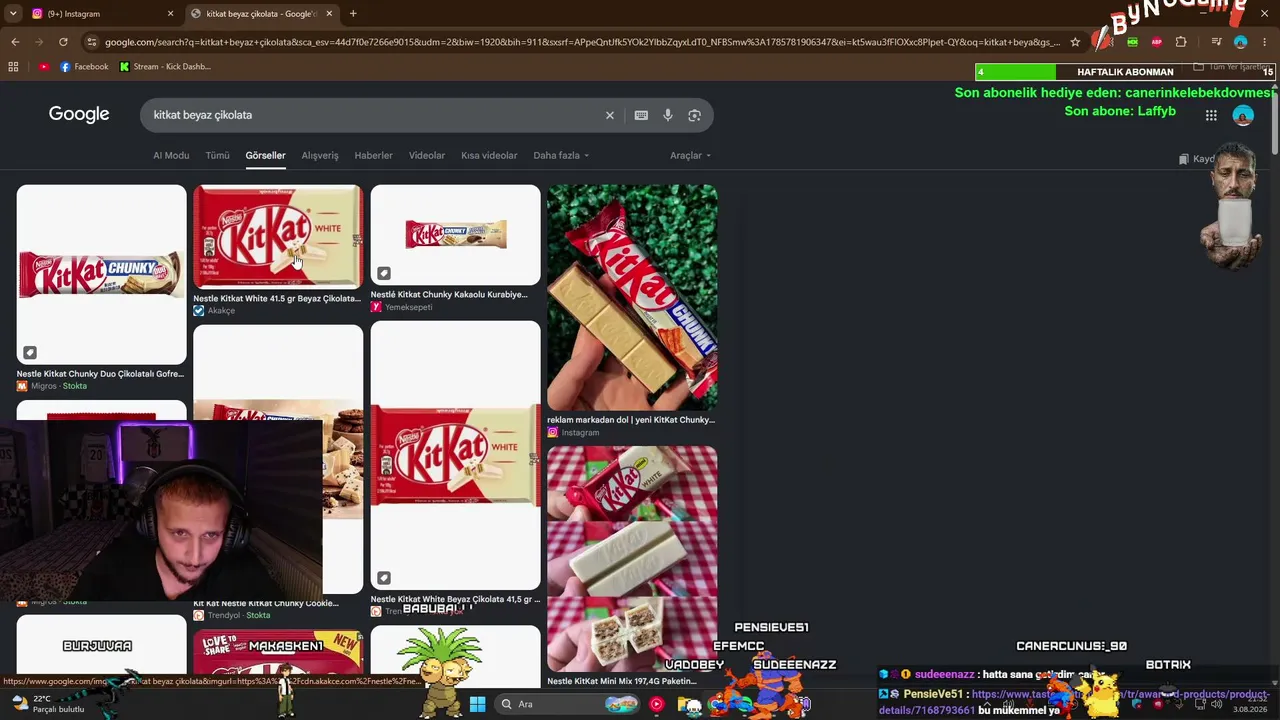Open the Kitkat Chunky Duo image from Migros

[101, 274]
